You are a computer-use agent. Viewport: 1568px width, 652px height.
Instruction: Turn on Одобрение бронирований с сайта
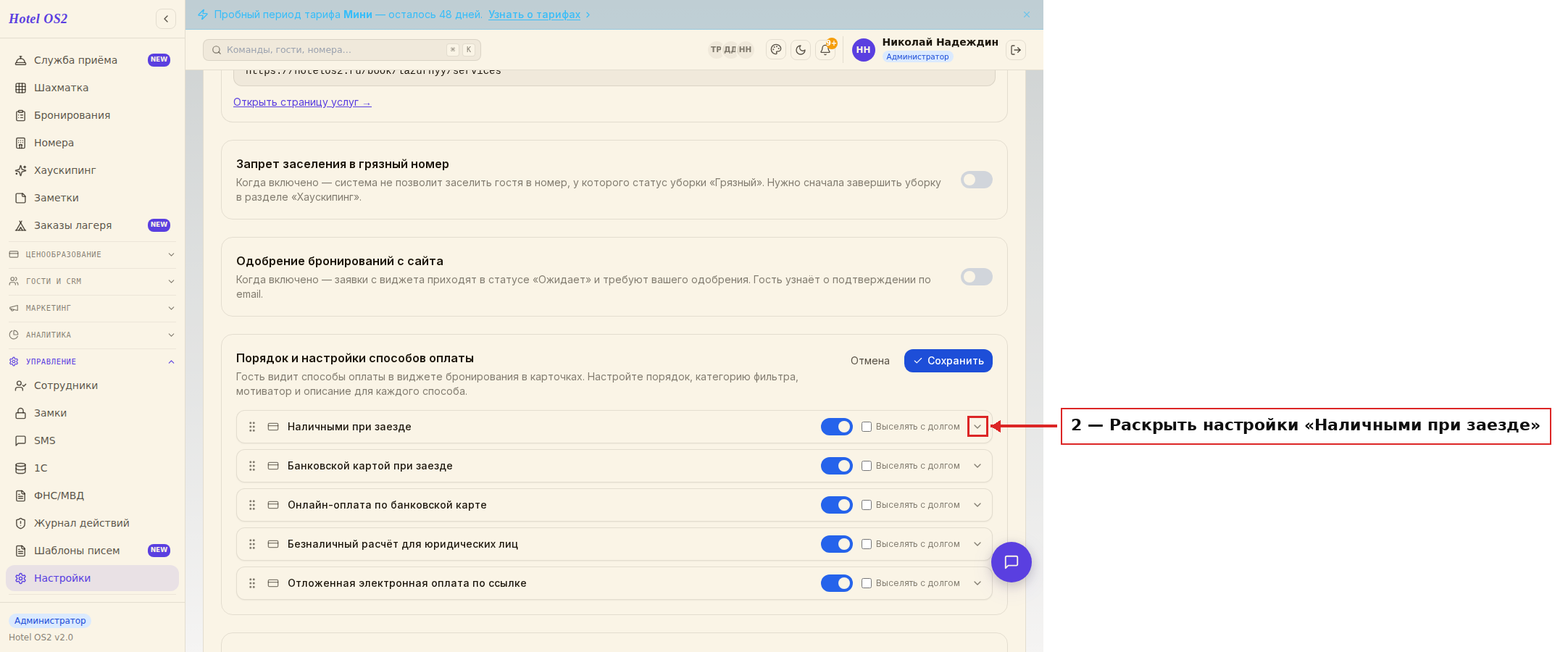tap(977, 277)
